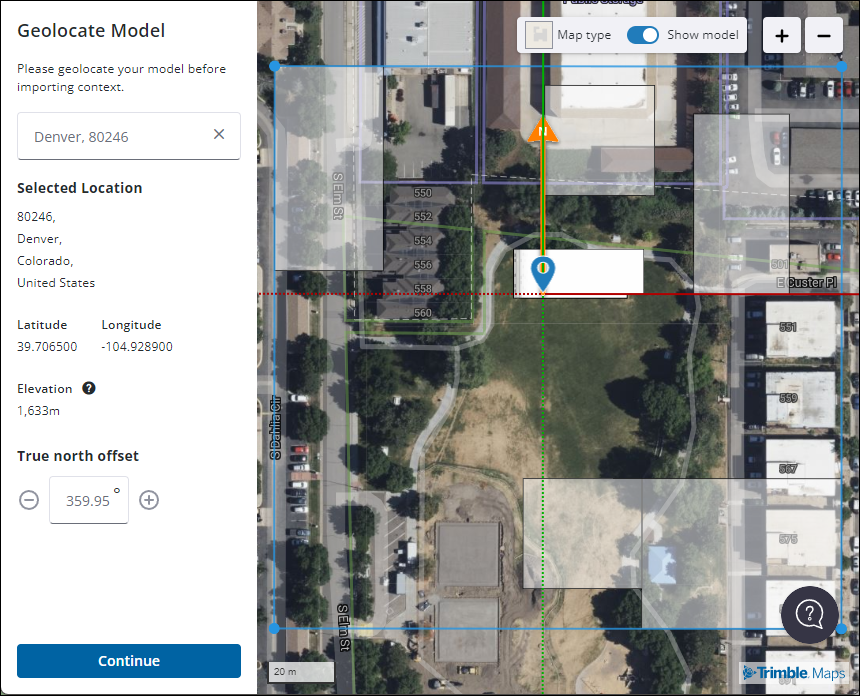Click the white model rectangle beside the pin
This screenshot has height=696, width=860.
[x=595, y=270]
